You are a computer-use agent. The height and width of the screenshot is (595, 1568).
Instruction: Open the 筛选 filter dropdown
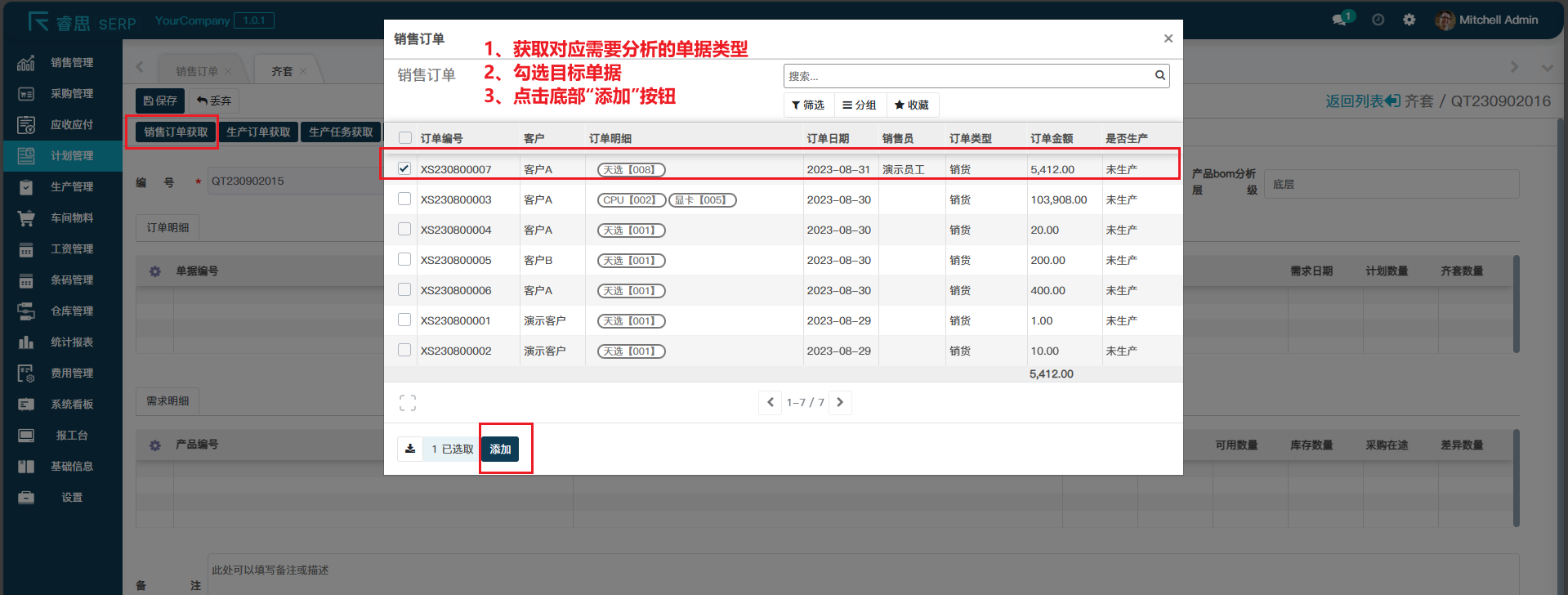(x=808, y=105)
